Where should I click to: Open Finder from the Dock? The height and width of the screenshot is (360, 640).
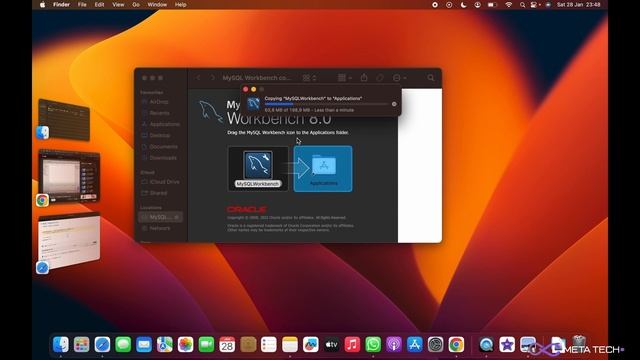point(61,344)
